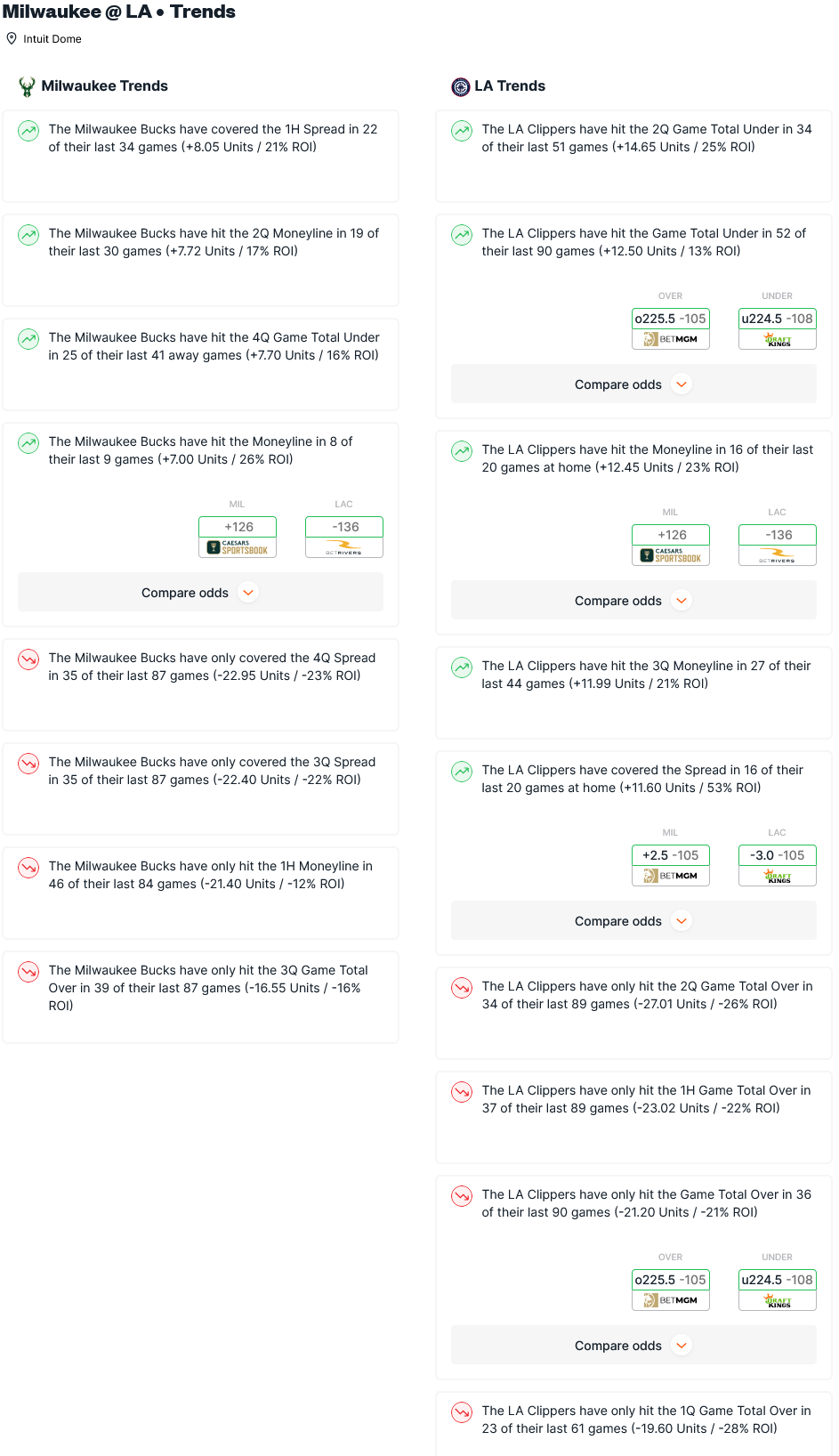Select LAC -136 BetRivers odds in Bucks card
The width and height of the screenshot is (839, 1456).
pyautogui.click(x=344, y=537)
